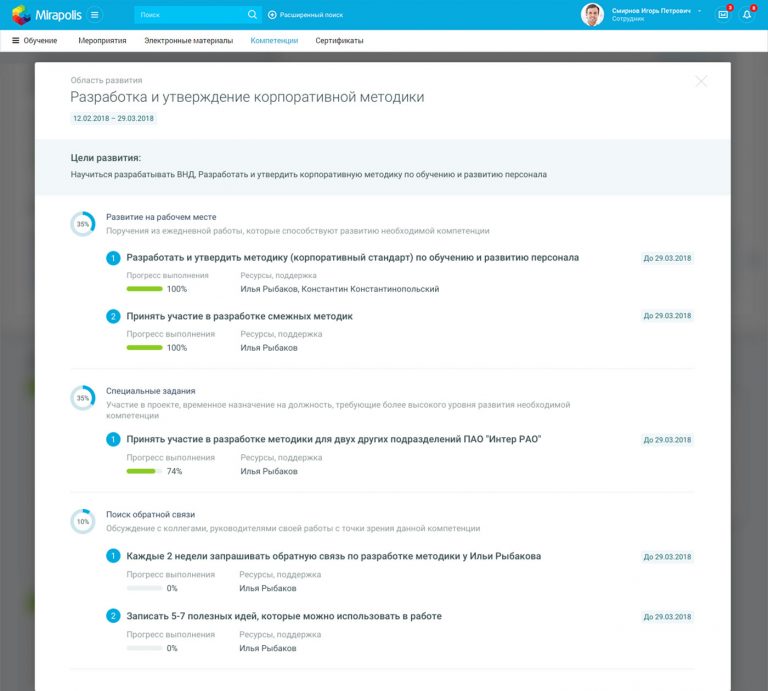Open the Электронные материалы tab

[188, 41]
